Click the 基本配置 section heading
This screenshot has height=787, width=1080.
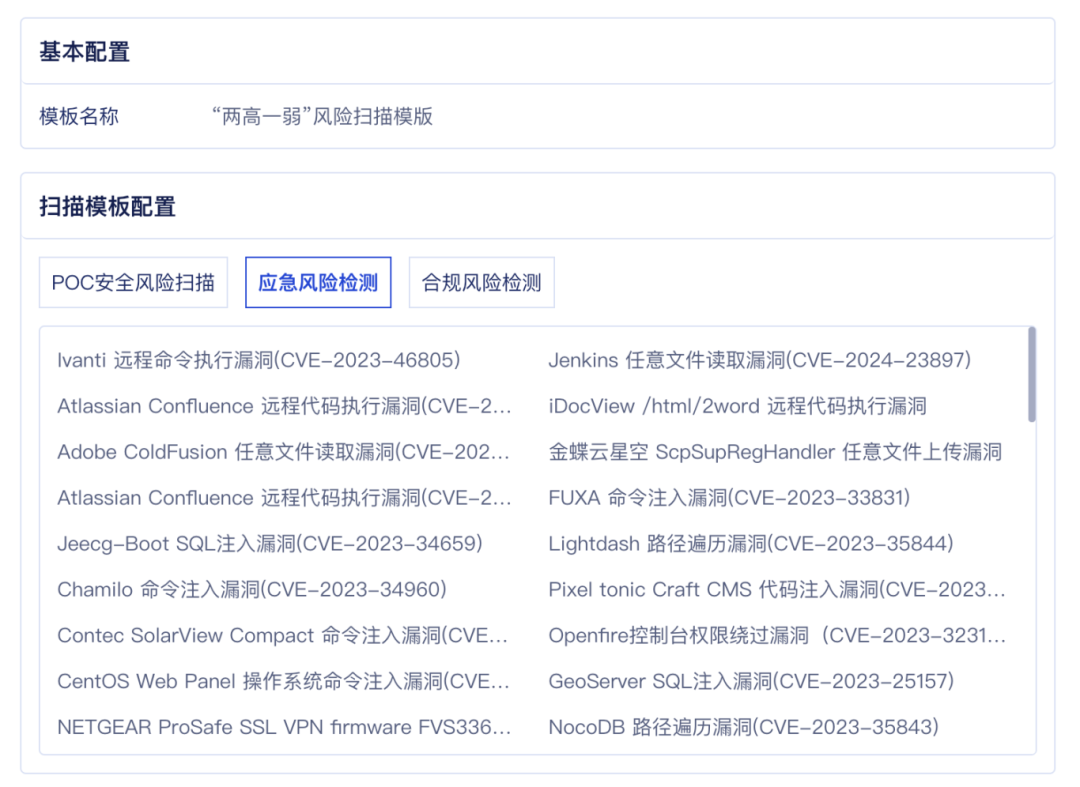[x=85, y=52]
